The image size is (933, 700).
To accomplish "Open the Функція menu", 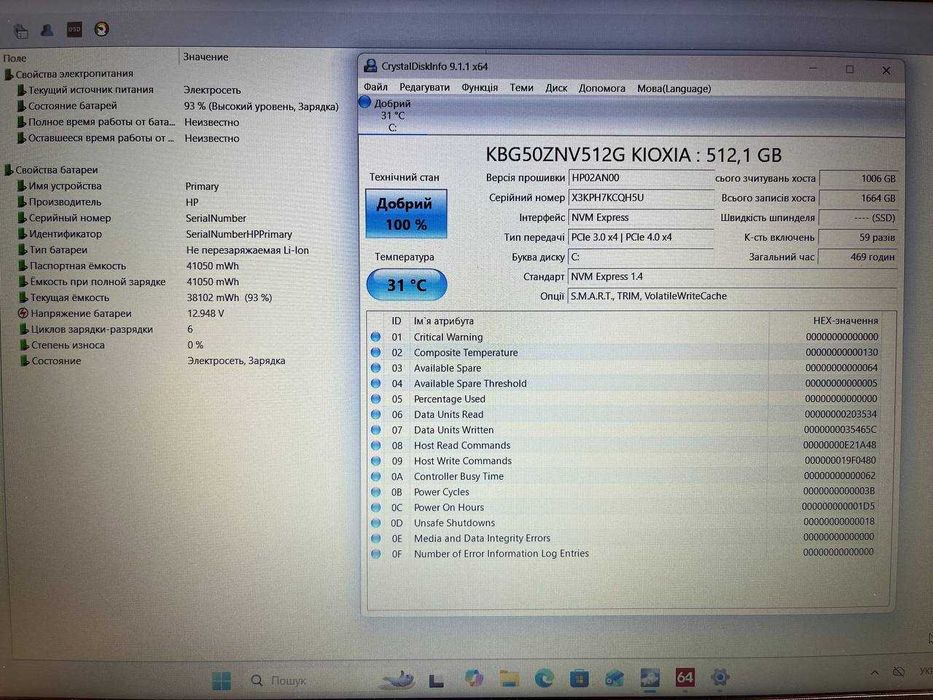I will (x=480, y=88).
